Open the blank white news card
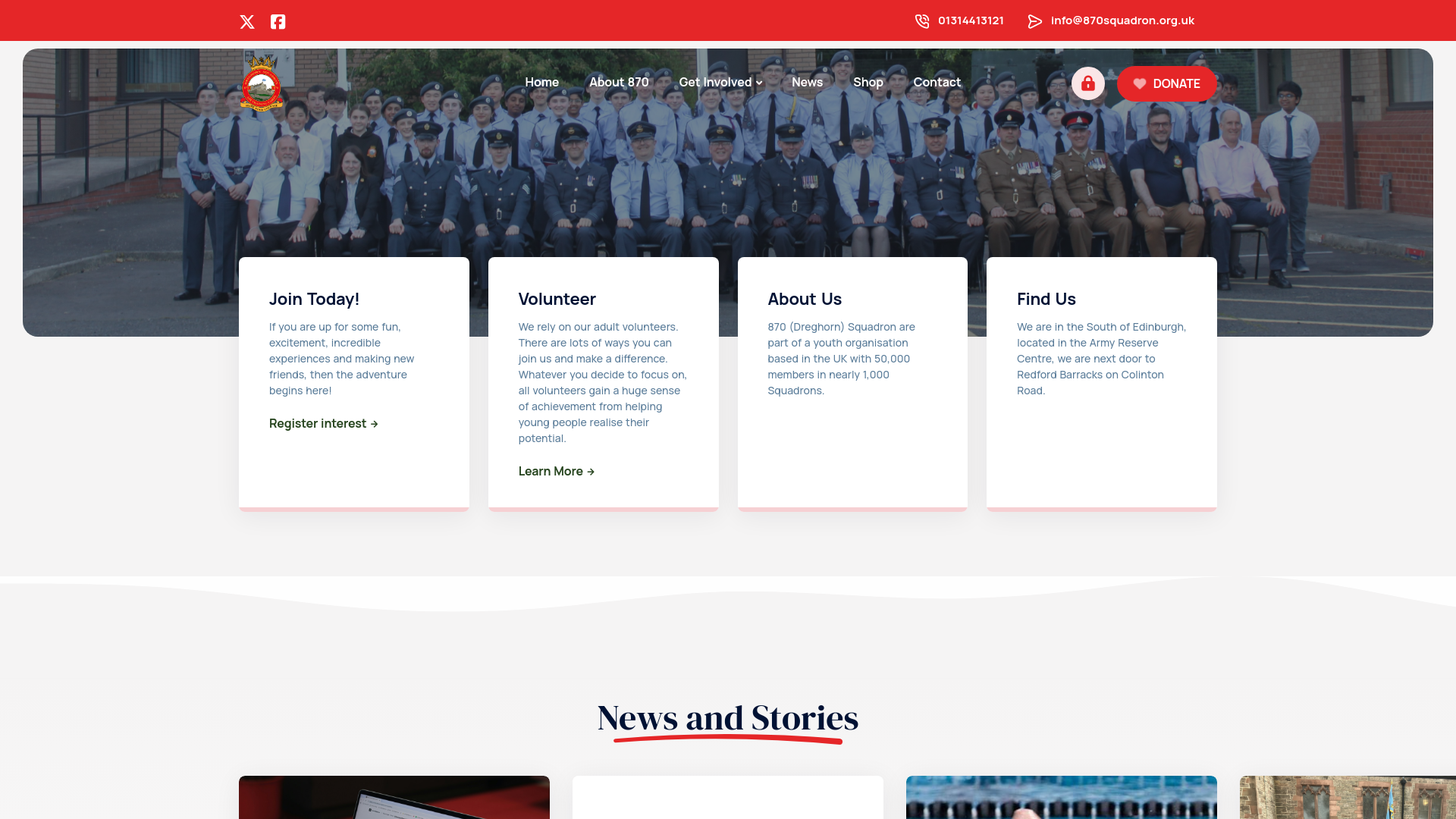 [728, 797]
